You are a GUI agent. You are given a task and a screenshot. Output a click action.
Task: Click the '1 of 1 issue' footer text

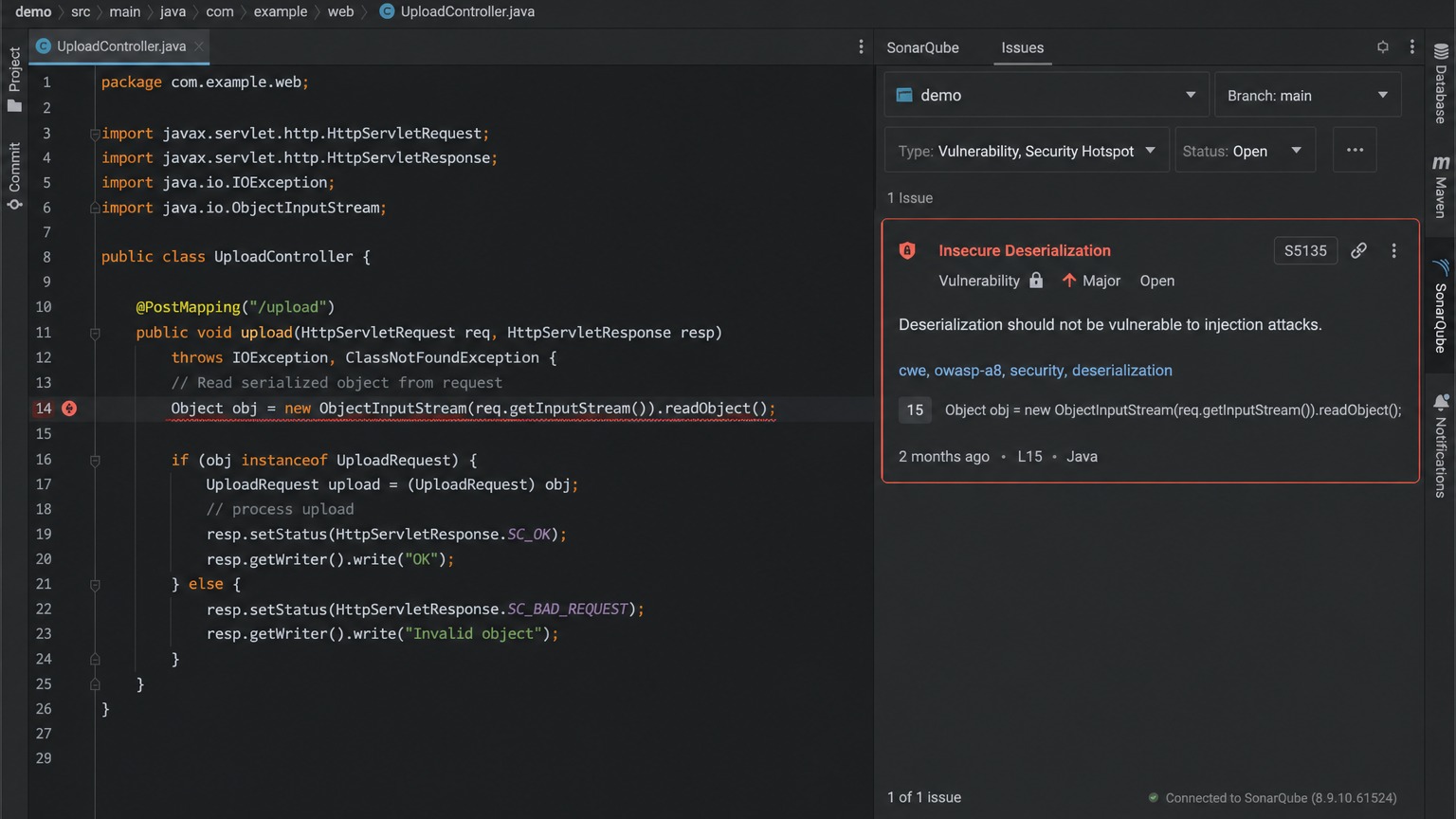pos(924,797)
